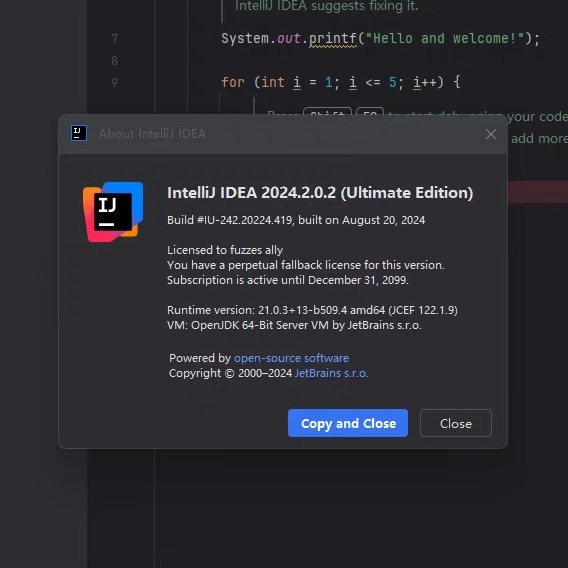
Task: Click the printf call in editor code
Action: (333, 38)
